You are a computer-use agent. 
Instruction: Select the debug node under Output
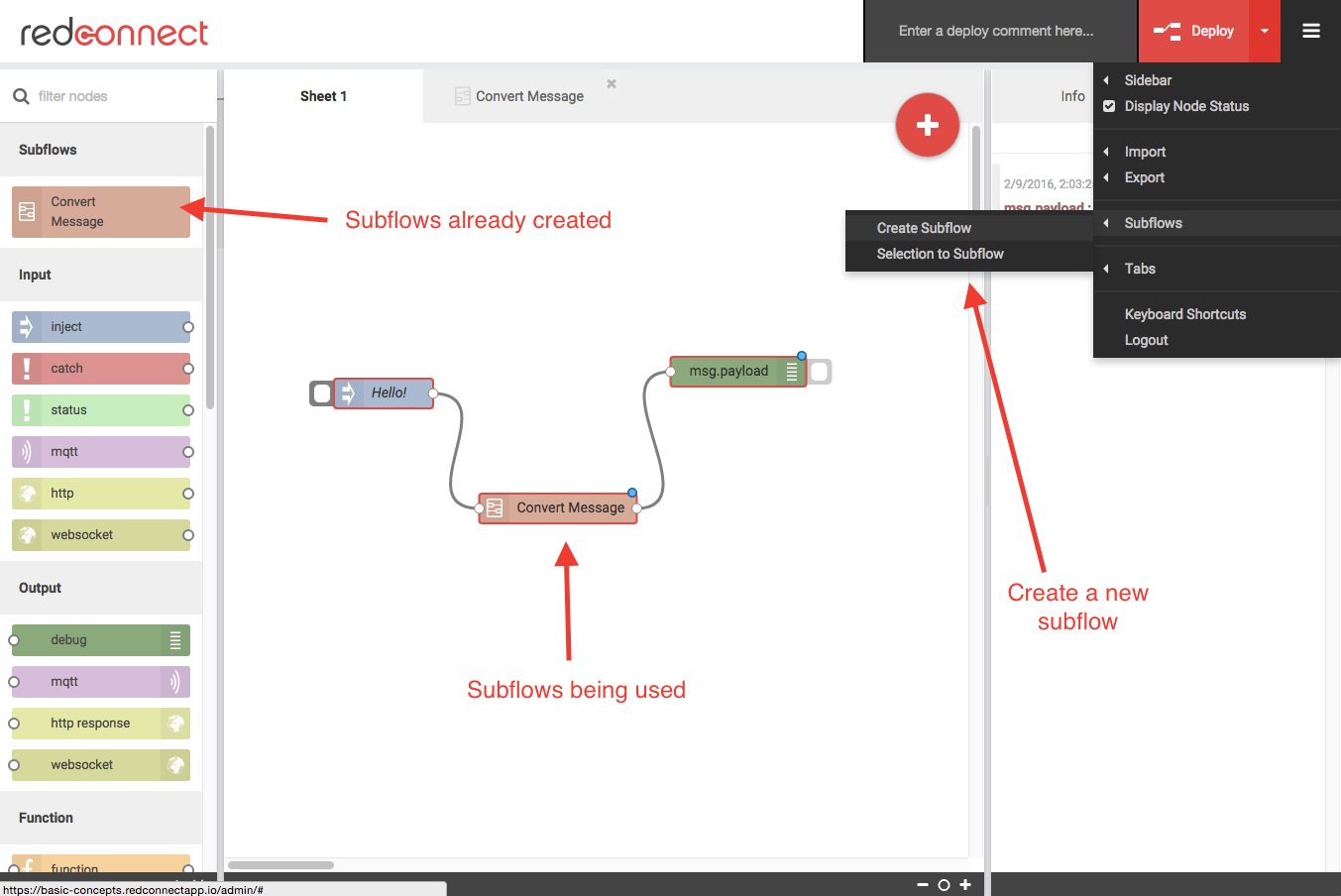tap(99, 639)
